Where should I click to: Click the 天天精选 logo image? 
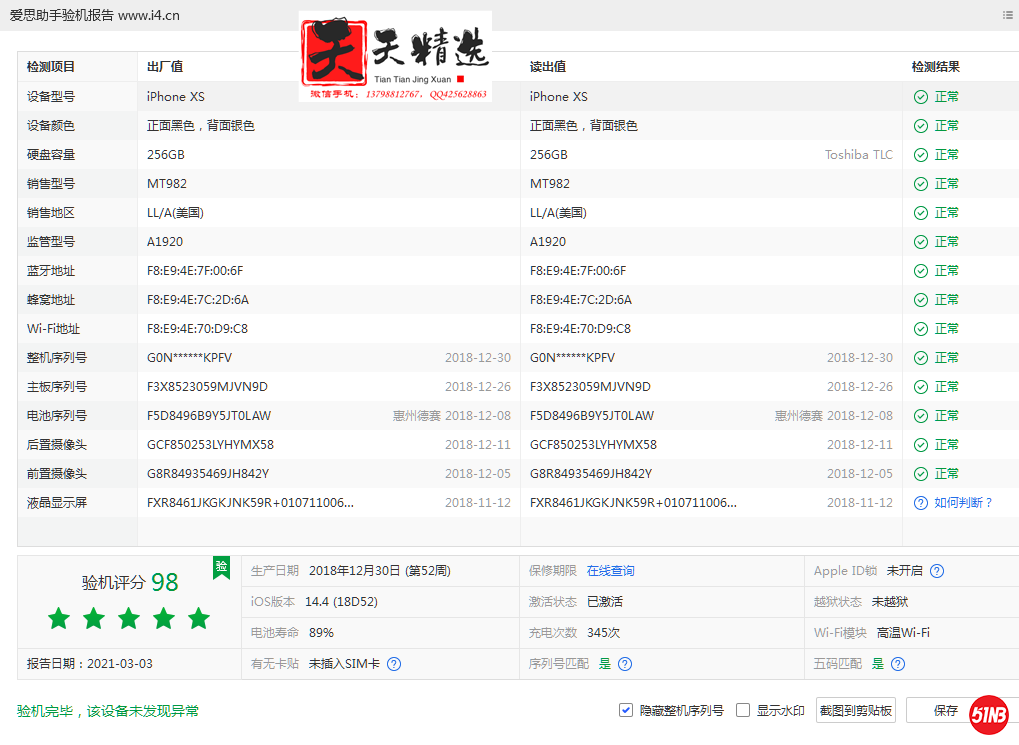click(x=395, y=56)
